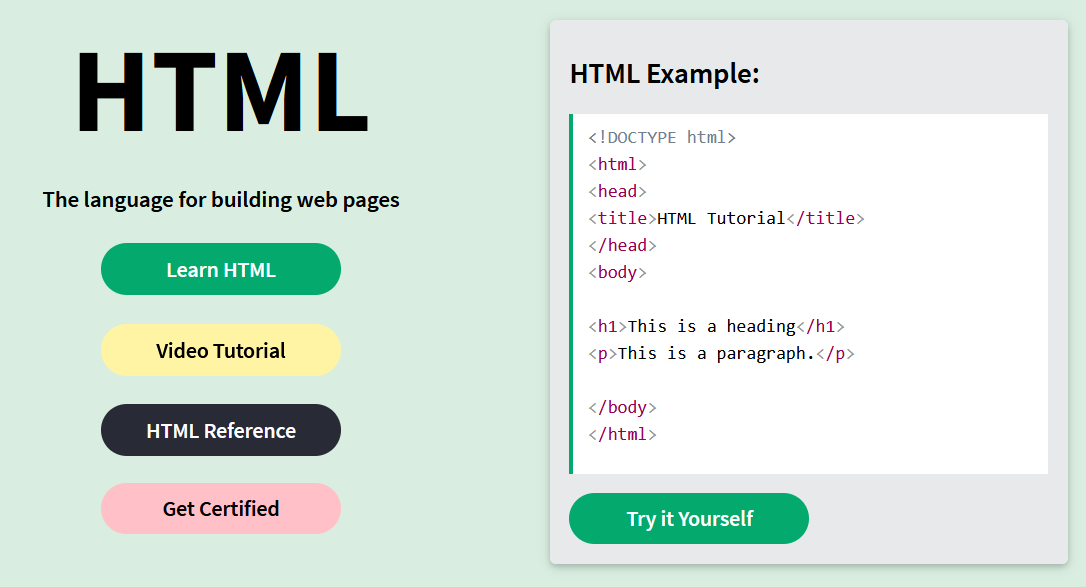The width and height of the screenshot is (1086, 587).
Task: Click the 'This is a heading' h1 line
Action: [x=716, y=327]
